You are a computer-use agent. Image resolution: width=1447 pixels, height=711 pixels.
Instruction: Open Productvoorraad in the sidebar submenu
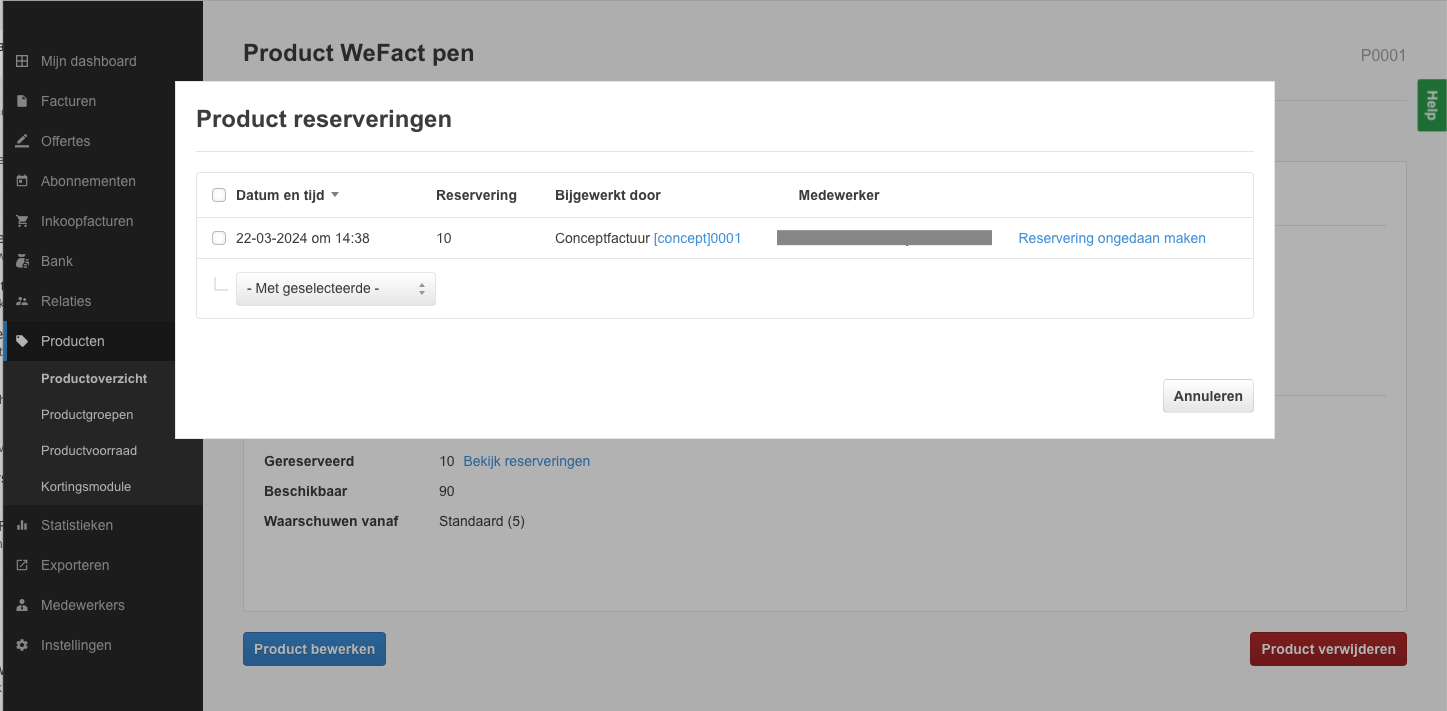(89, 450)
